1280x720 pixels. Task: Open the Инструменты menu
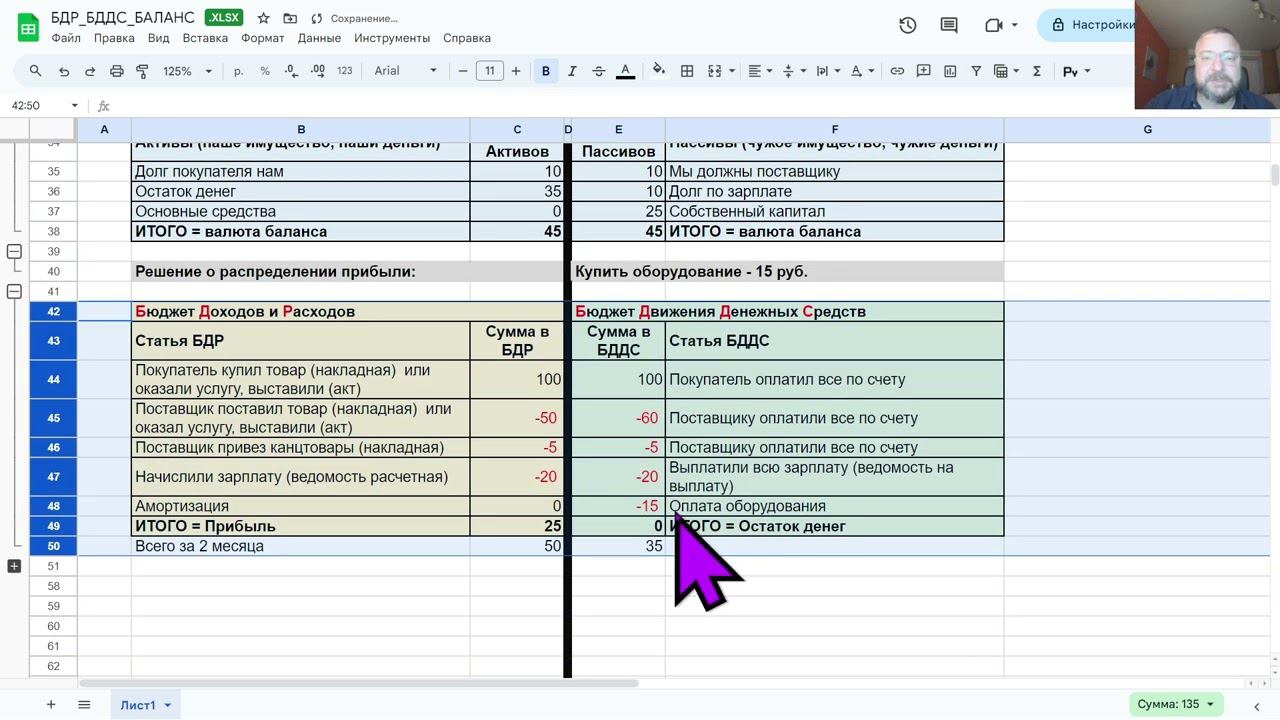point(392,38)
